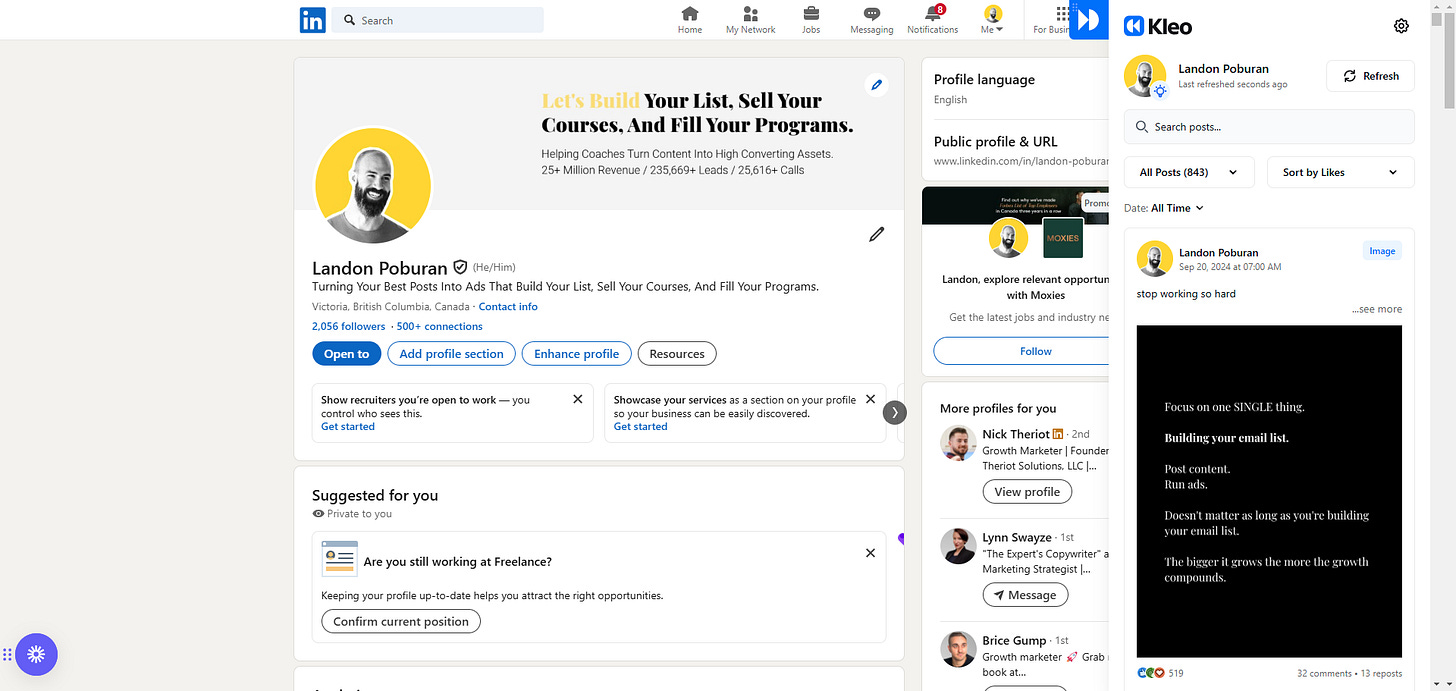Message Lynn Swayze
Viewport: 1456px width, 691px height.
point(1025,594)
